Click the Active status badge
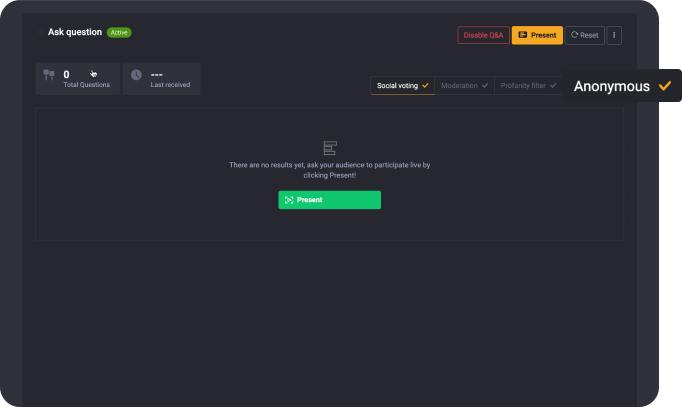The image size is (682, 407). [x=119, y=33]
